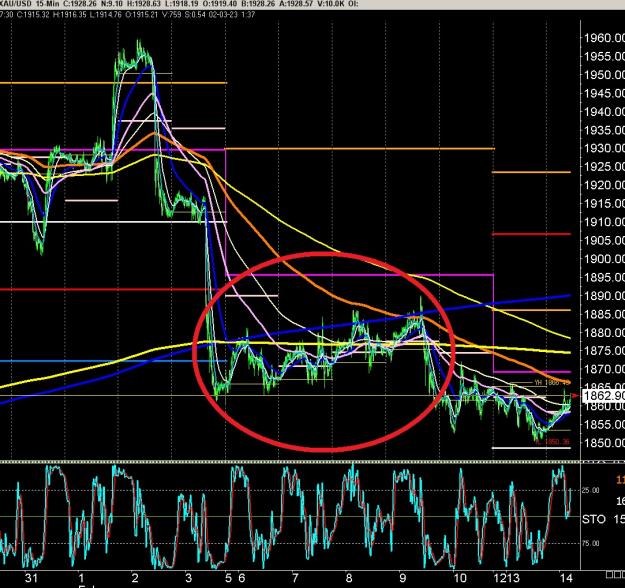The height and width of the screenshot is (588, 625).
Task: Click the 1900.00 price axis label
Action: pos(604,259)
